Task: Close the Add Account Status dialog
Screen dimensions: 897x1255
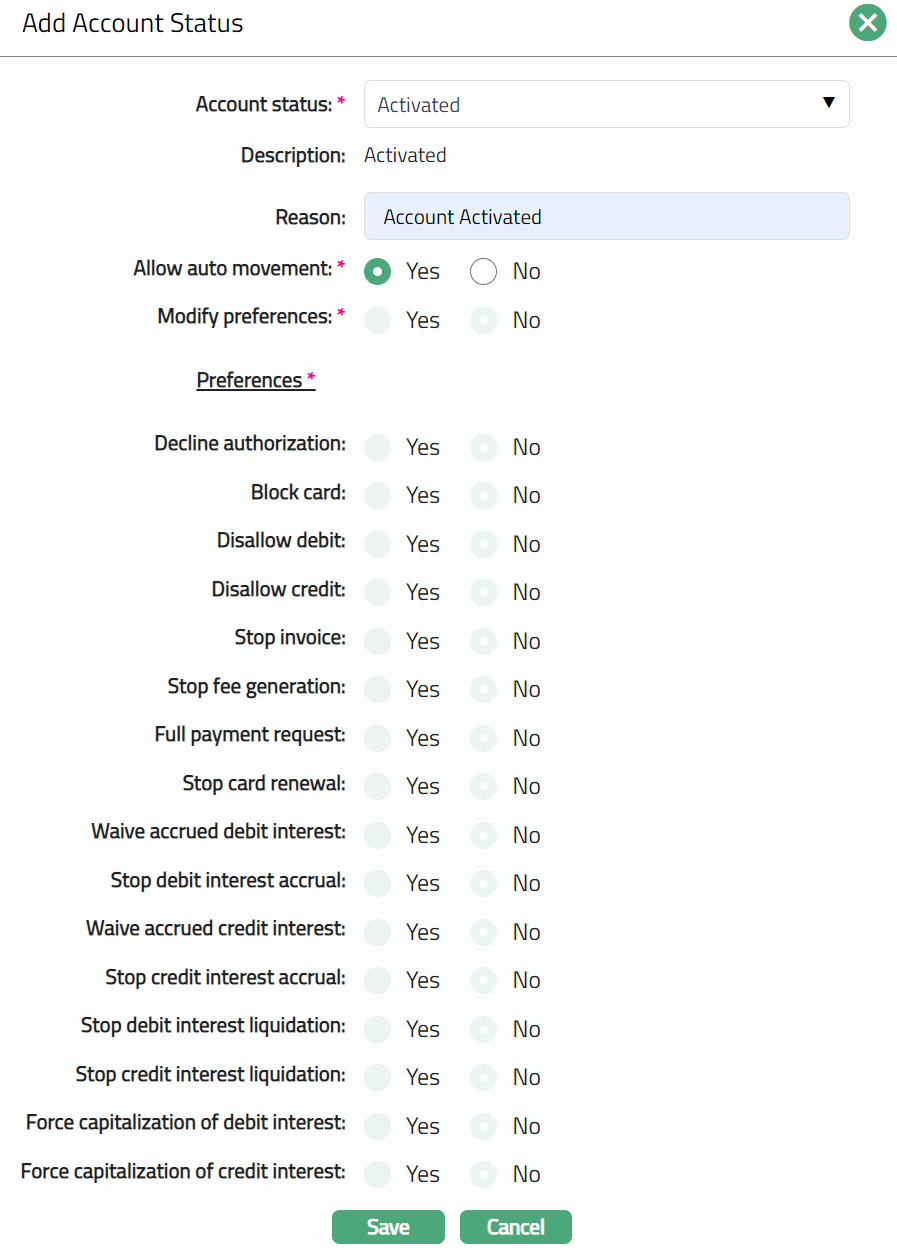Action: pyautogui.click(x=867, y=23)
